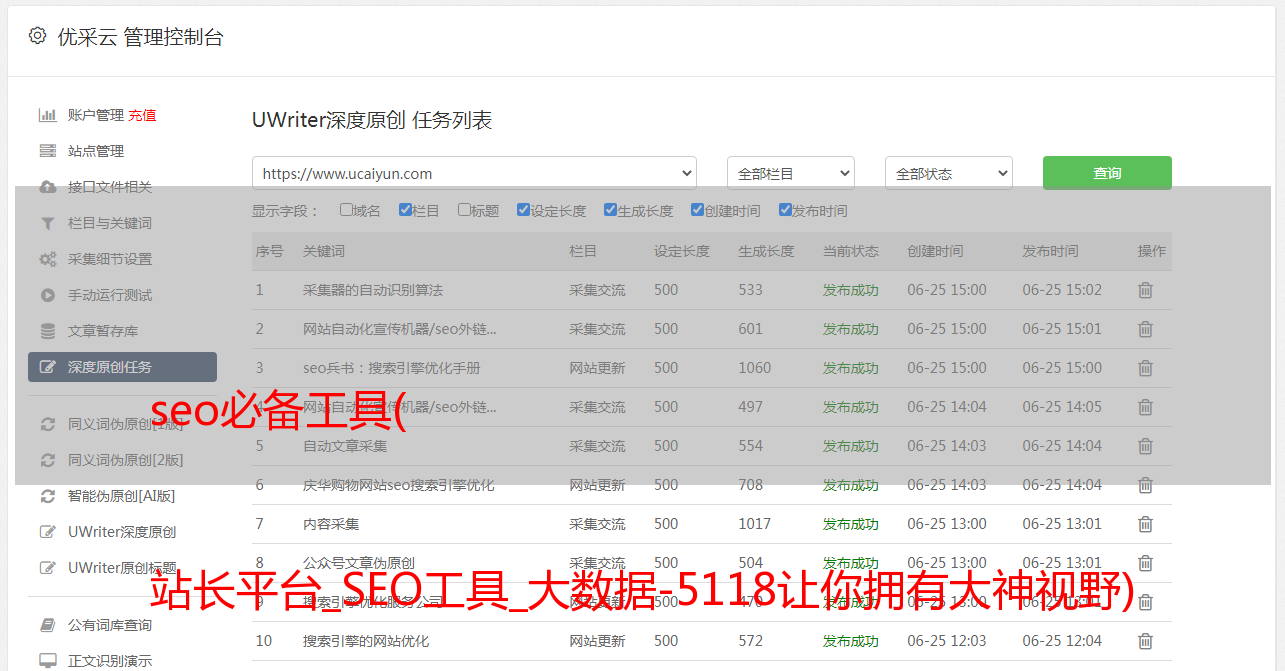Delete the 内容采集 task with trash icon
The height and width of the screenshot is (671, 1285).
point(1145,524)
